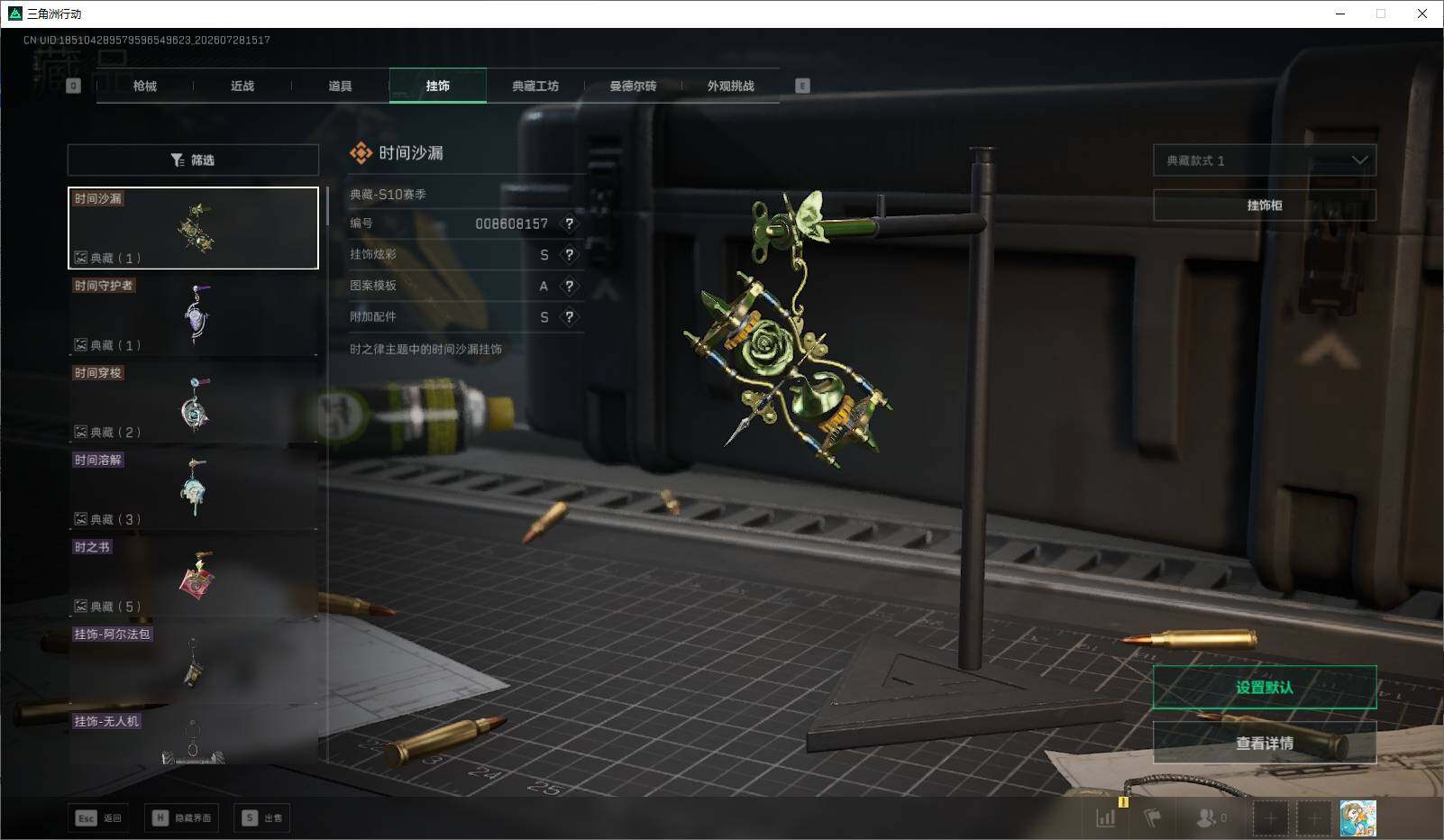The height and width of the screenshot is (840, 1444).
Task: Open the 挂饰柜 button
Action: (1265, 205)
